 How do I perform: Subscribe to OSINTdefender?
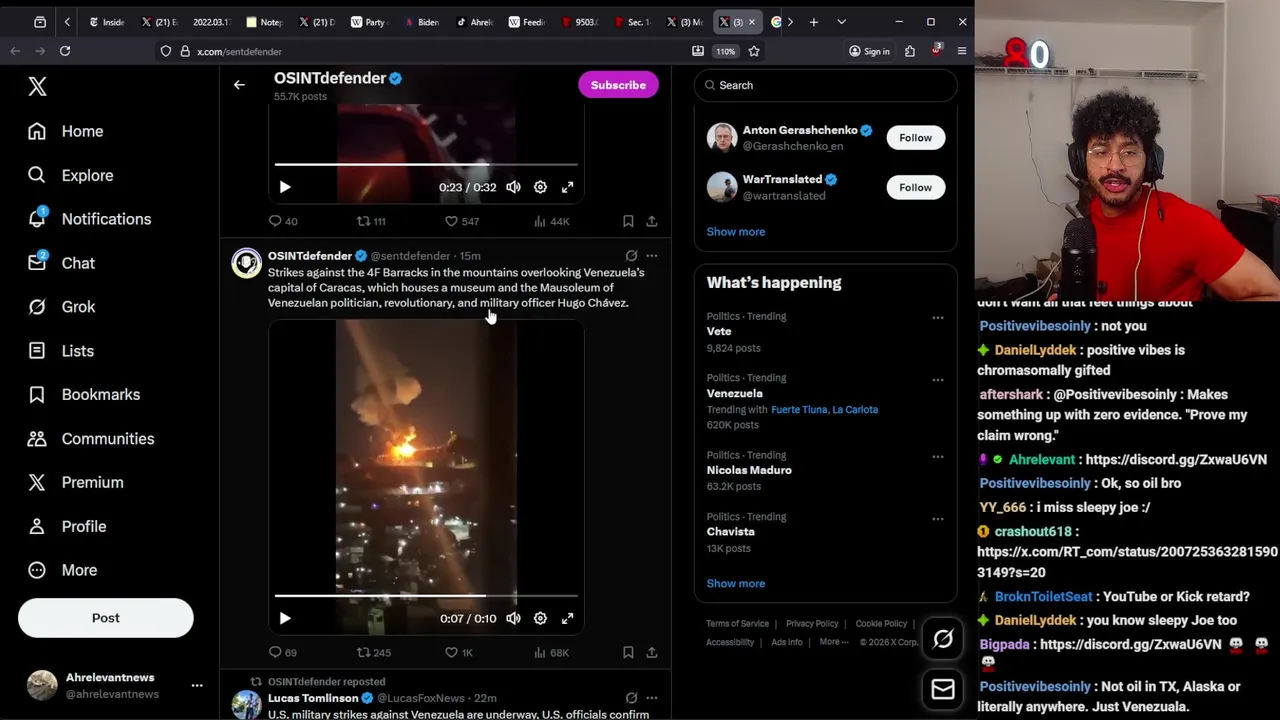[618, 85]
